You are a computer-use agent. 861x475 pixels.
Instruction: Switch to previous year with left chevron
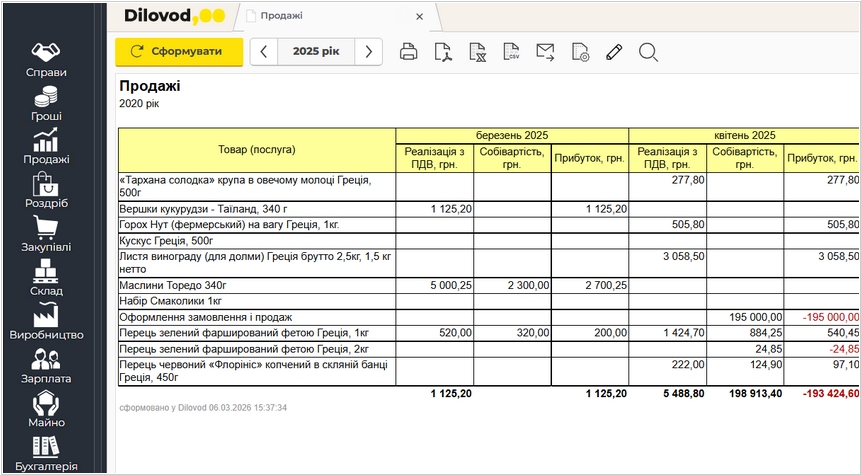click(x=263, y=52)
